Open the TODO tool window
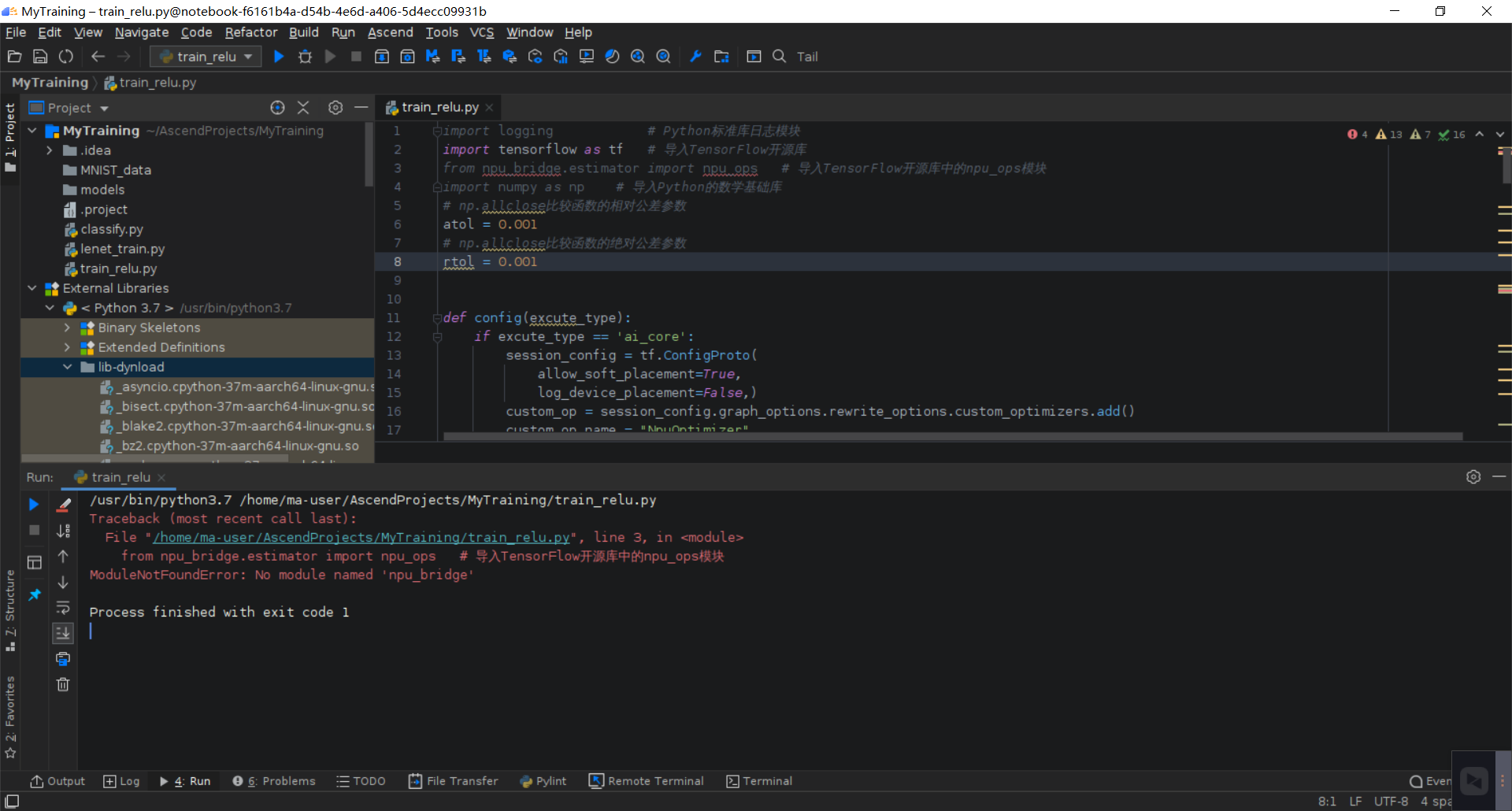The height and width of the screenshot is (811, 1512). 361,781
